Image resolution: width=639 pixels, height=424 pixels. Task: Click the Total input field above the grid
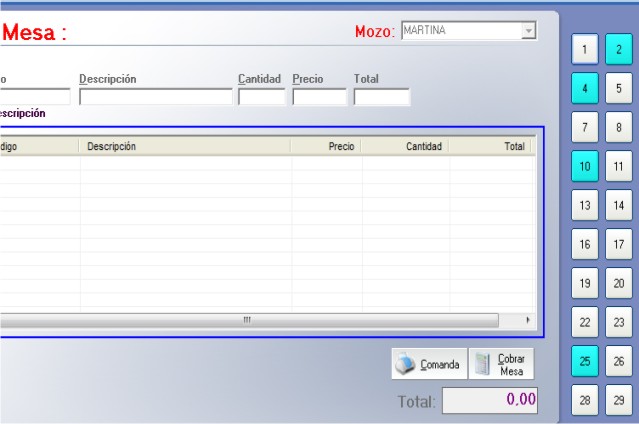381,97
